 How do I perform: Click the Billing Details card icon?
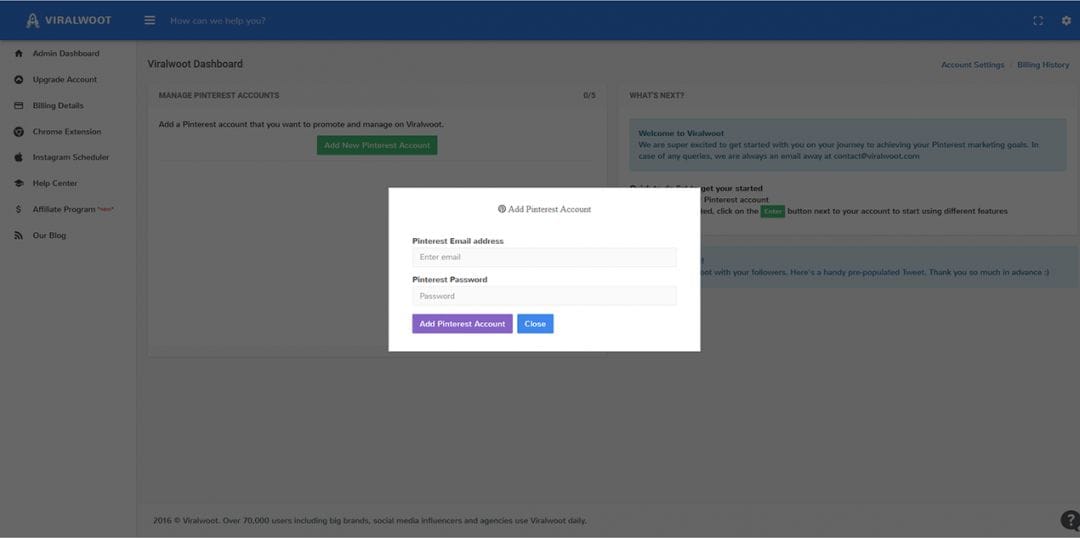(x=19, y=106)
